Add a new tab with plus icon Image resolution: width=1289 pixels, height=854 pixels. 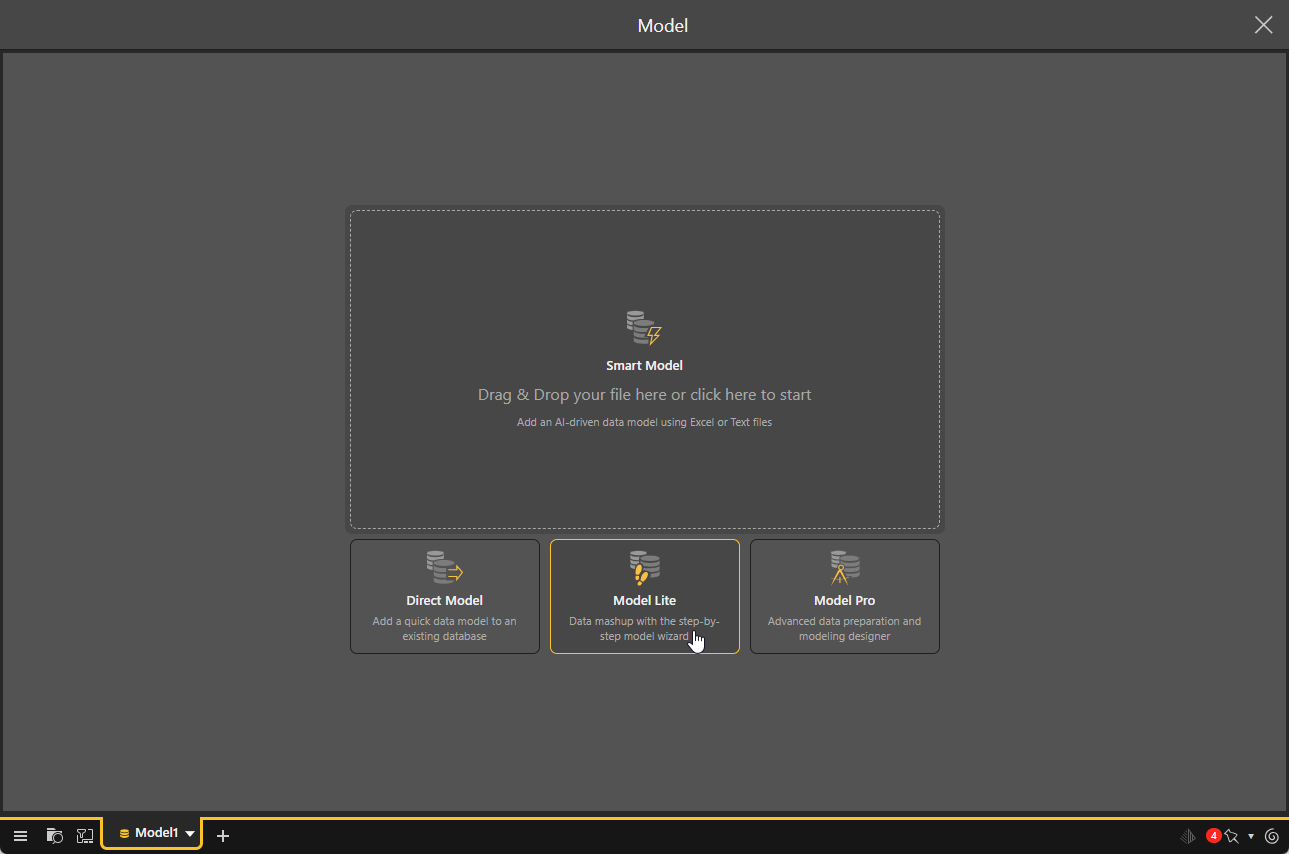click(223, 836)
